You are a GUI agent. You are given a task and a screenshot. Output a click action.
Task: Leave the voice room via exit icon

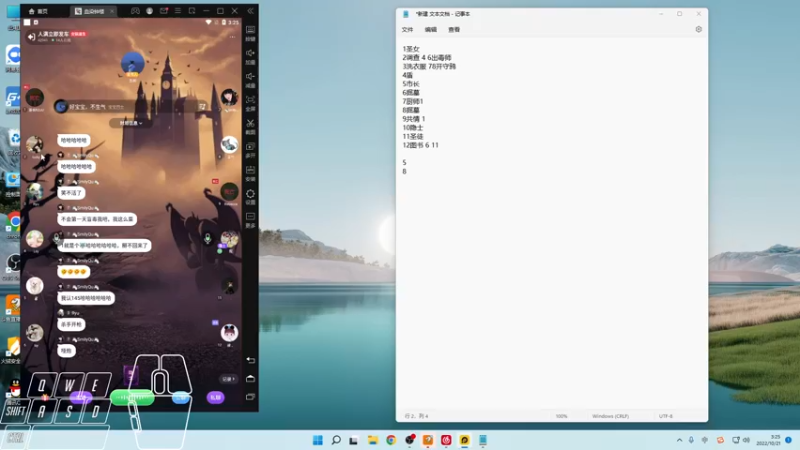point(31,37)
